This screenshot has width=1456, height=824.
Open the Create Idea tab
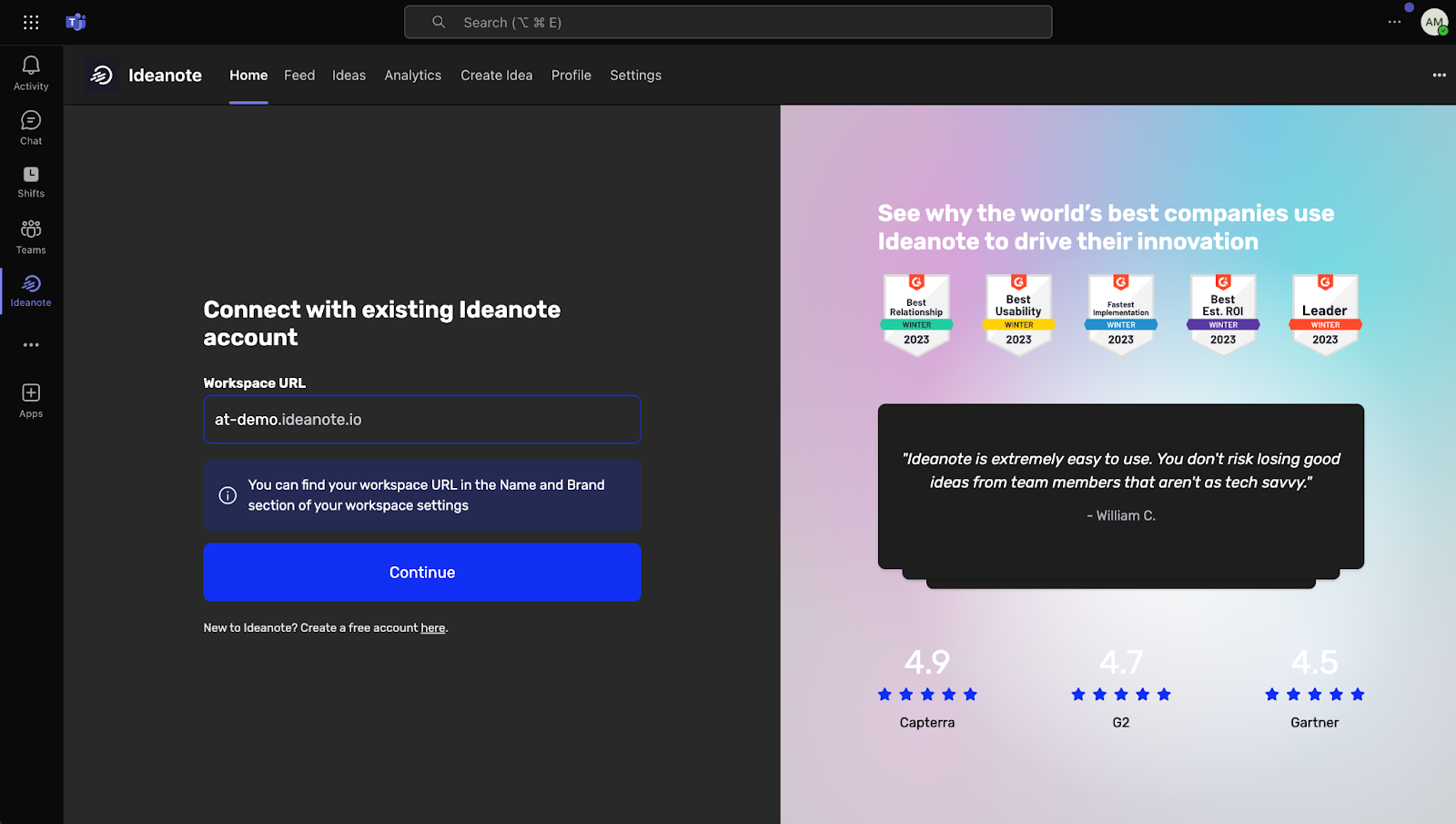coord(496,76)
